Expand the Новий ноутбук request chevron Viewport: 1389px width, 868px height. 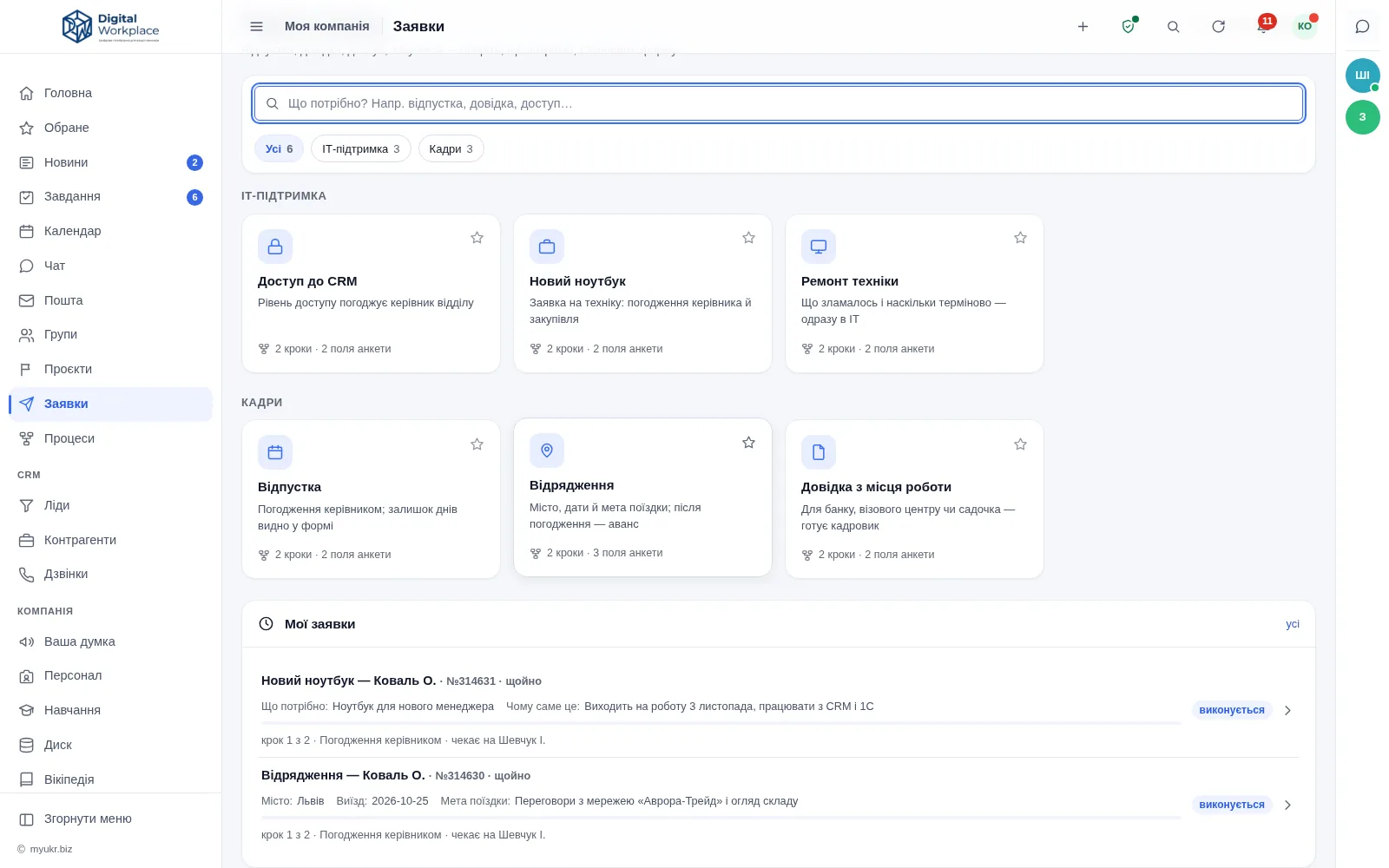coord(1287,710)
